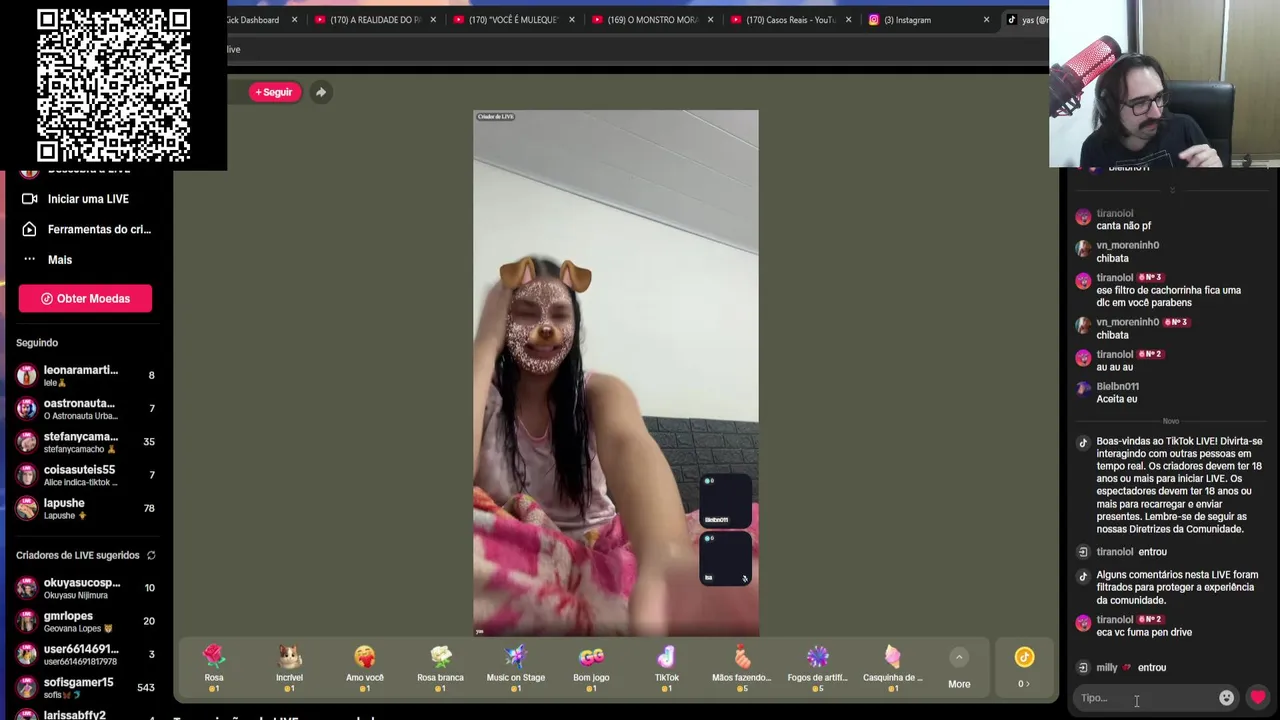Send the TikTok gift

[666, 667]
